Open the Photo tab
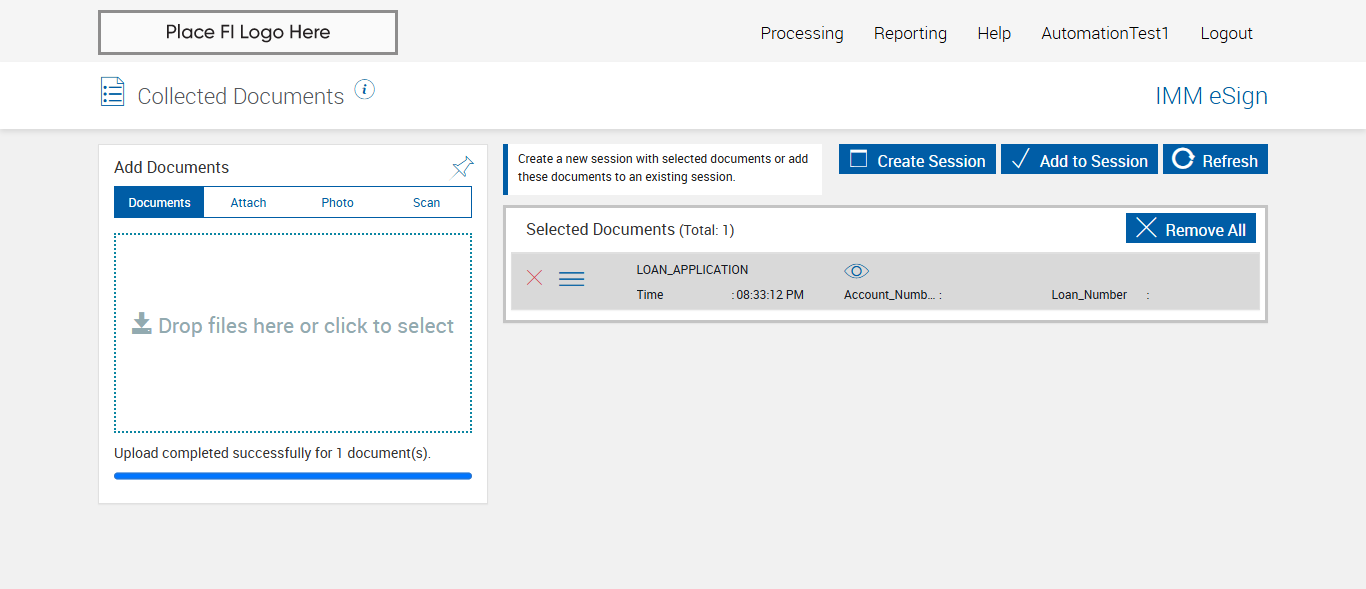 [338, 203]
